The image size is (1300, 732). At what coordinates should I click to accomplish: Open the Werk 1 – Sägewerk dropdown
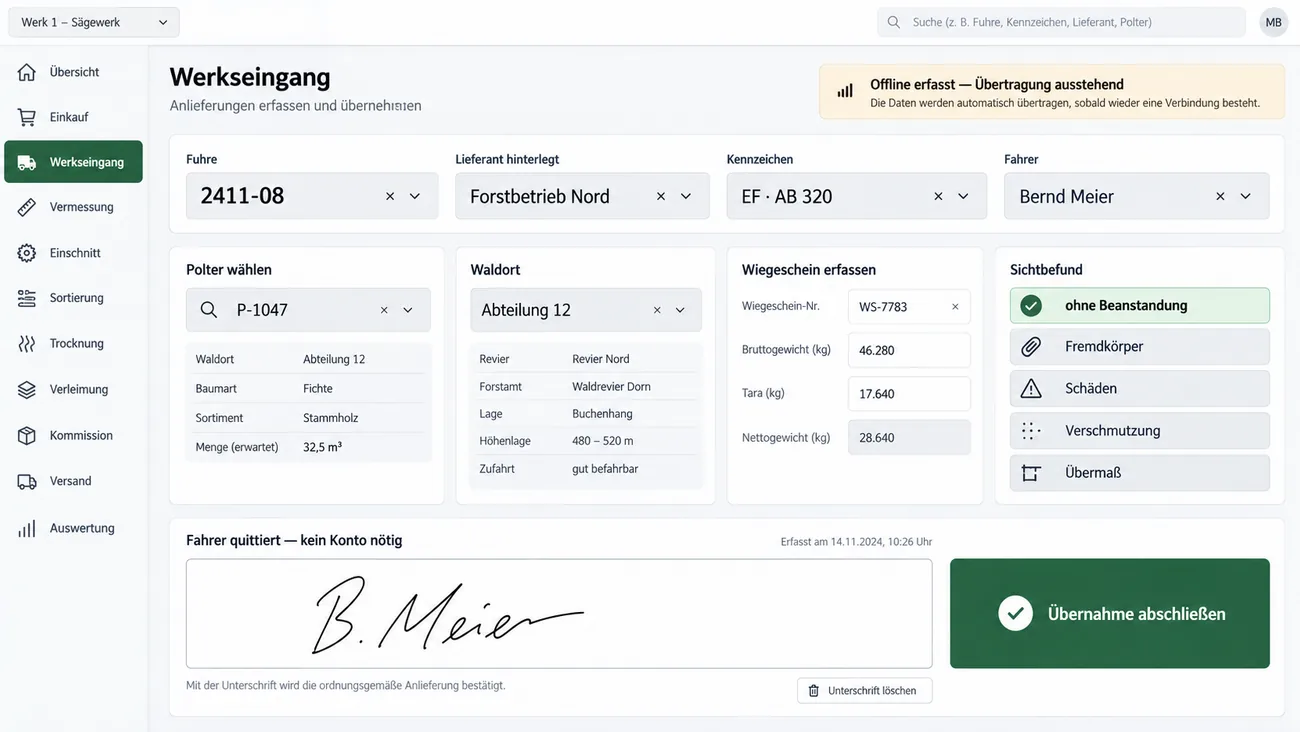pos(94,22)
